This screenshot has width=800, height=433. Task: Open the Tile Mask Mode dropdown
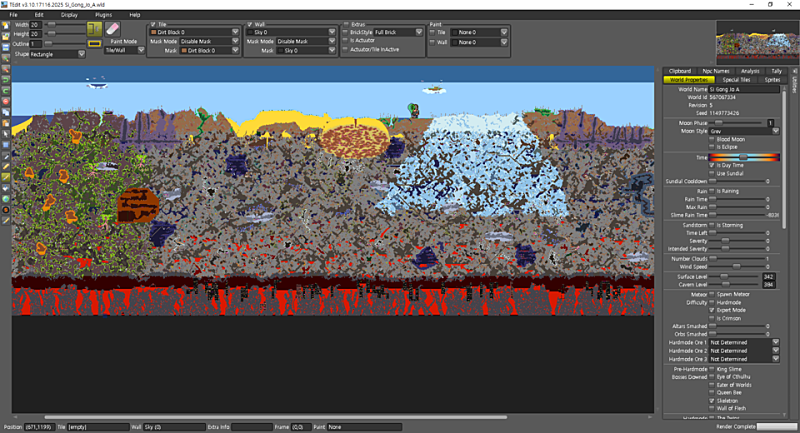[209, 41]
